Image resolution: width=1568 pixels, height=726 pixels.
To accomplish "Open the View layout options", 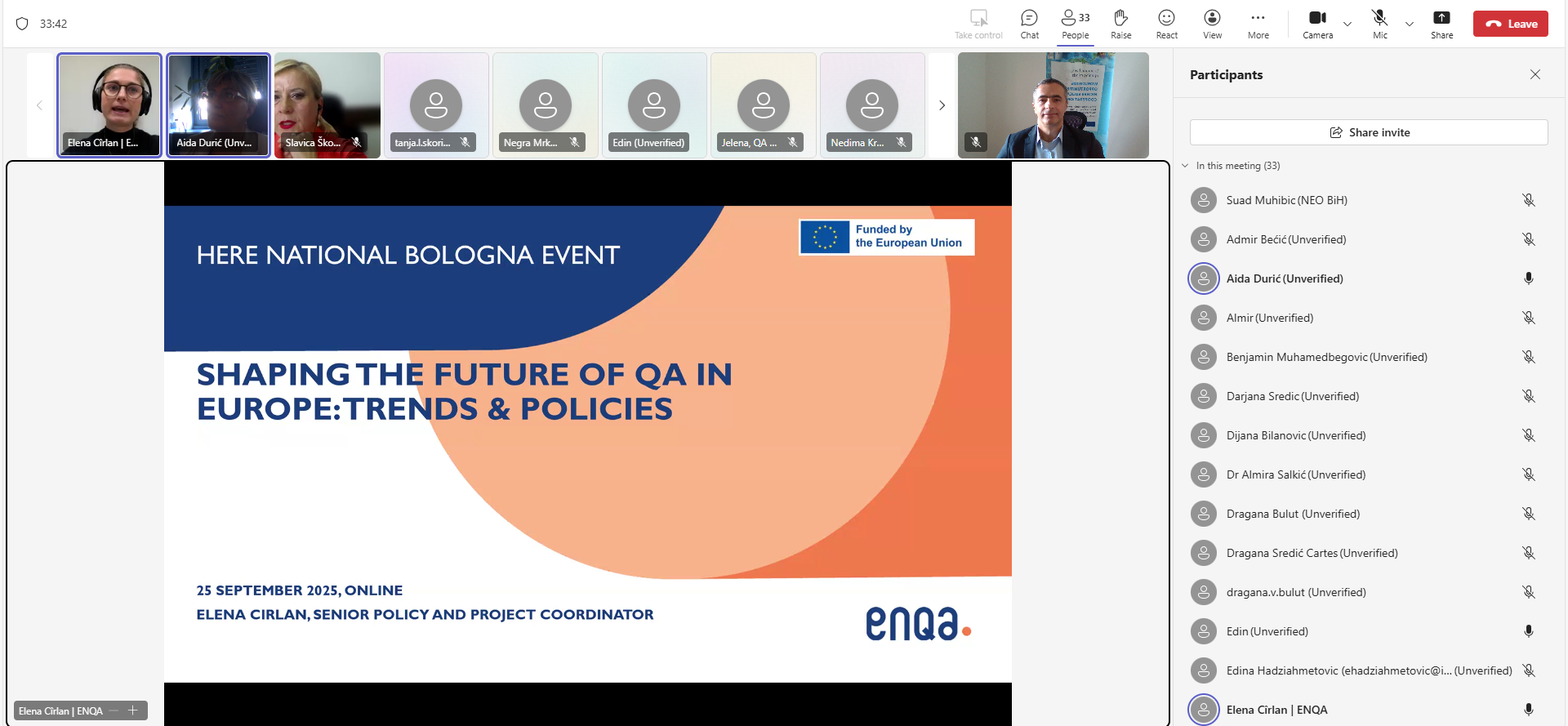I will (1212, 23).
